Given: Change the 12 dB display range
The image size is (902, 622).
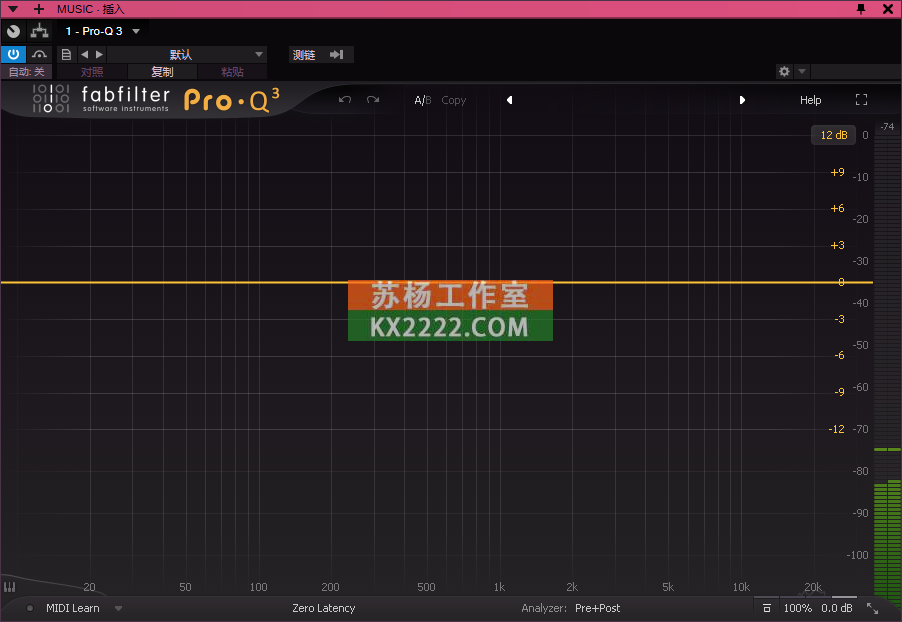Looking at the screenshot, I should (x=834, y=135).
